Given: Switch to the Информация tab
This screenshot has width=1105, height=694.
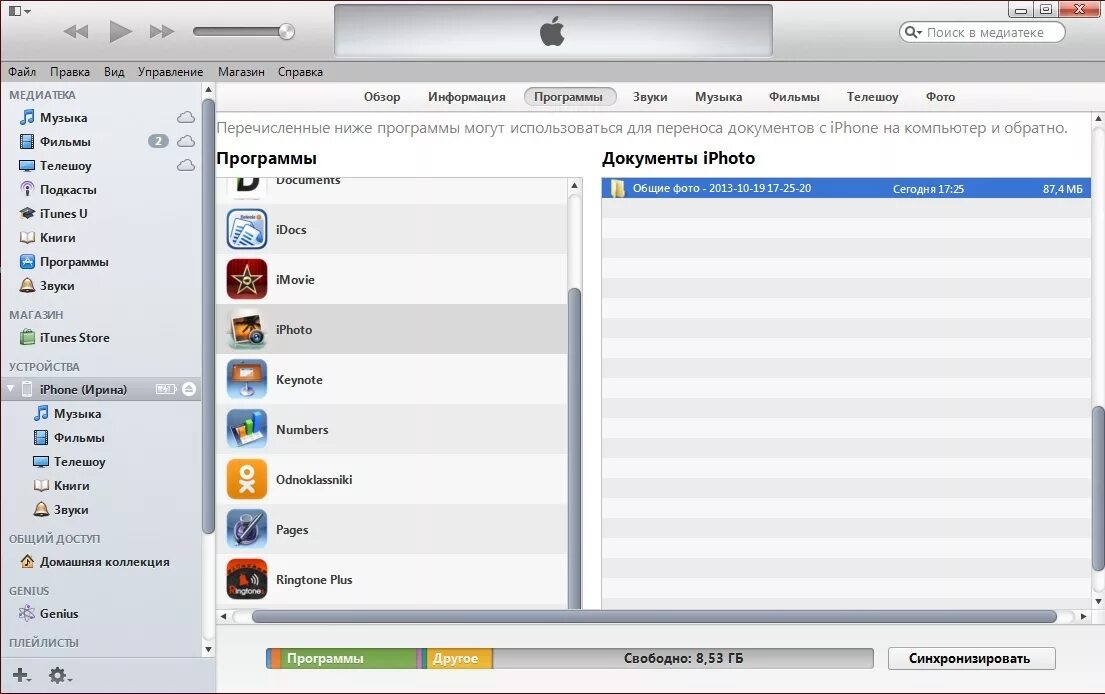Looking at the screenshot, I should coord(467,97).
